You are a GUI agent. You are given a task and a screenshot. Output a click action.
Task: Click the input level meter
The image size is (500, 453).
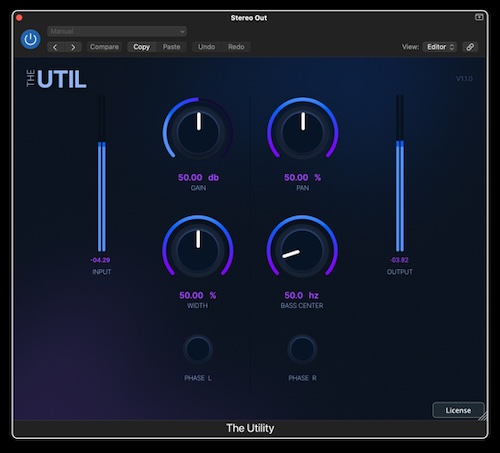click(102, 173)
